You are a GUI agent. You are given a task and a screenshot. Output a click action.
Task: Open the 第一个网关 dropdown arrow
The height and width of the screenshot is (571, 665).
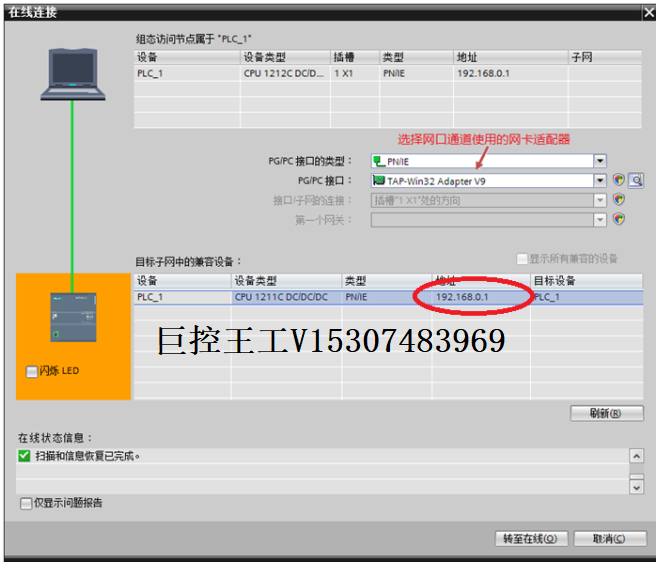pyautogui.click(x=600, y=220)
